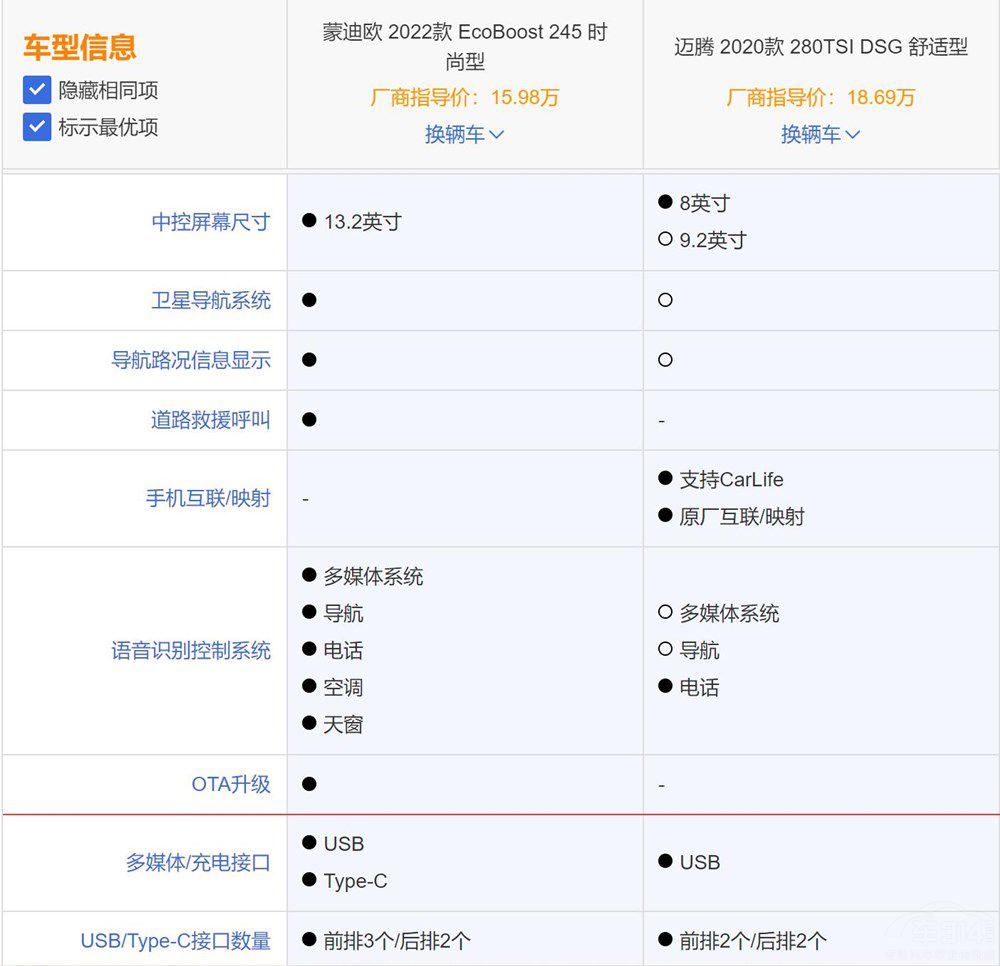Open the 导航路况信息显示 parameter link
Viewport: 1000px width, 966px height.
[x=190, y=360]
